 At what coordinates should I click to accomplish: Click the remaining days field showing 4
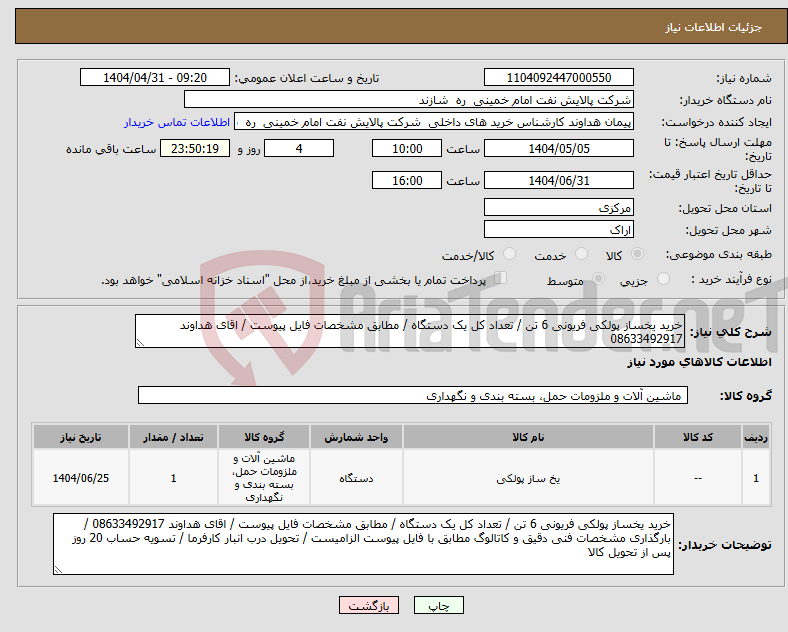pos(299,149)
